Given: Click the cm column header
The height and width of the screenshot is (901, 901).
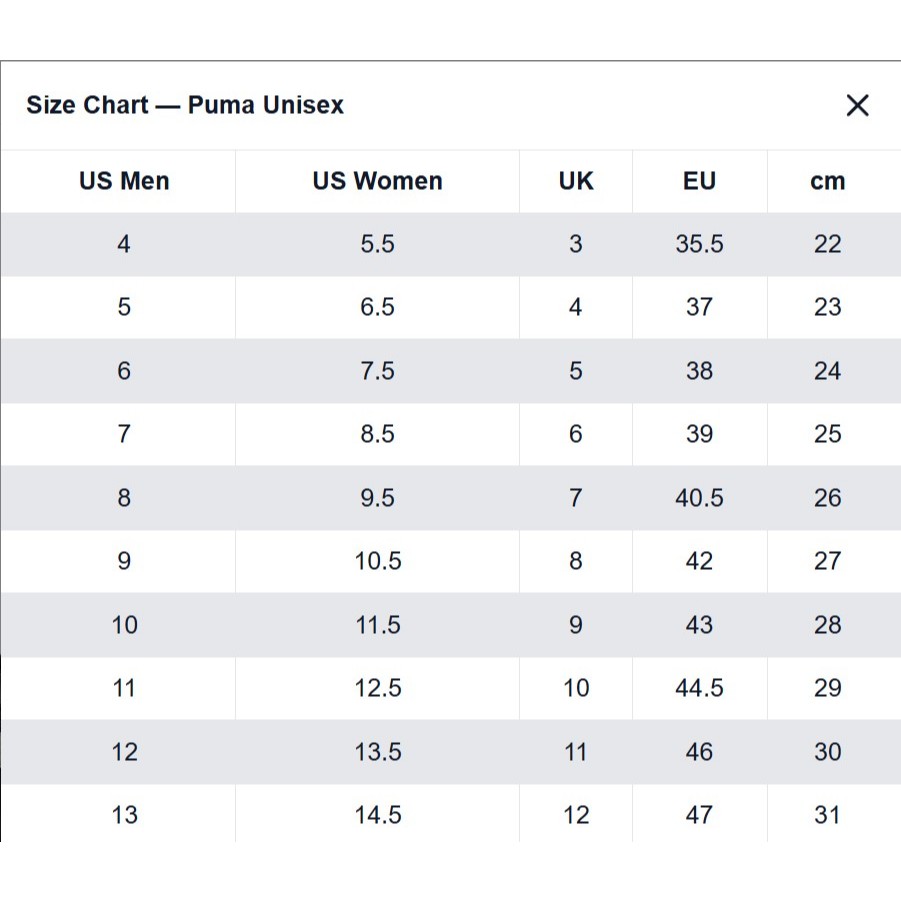Looking at the screenshot, I should [x=827, y=181].
